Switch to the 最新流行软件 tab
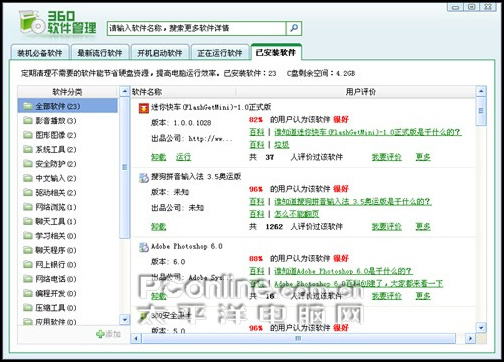Screen dimensions: 504x362 100,53
